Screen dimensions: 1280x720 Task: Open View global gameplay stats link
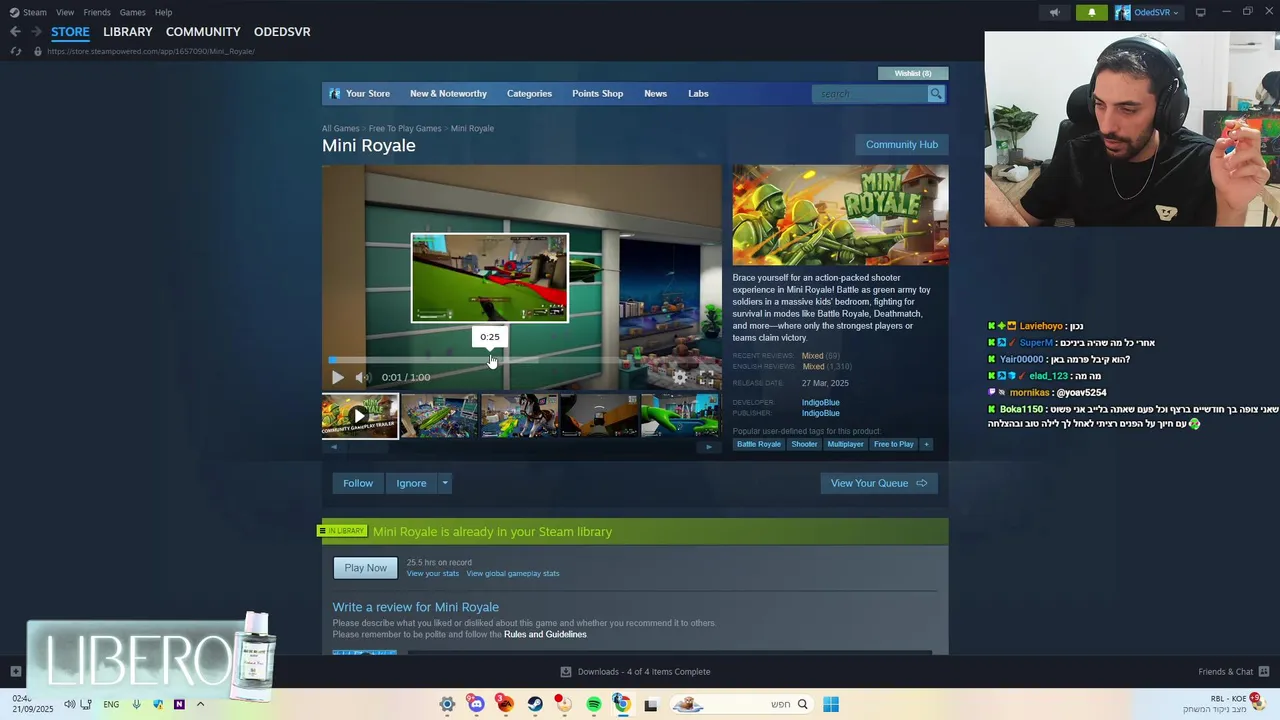tap(513, 574)
